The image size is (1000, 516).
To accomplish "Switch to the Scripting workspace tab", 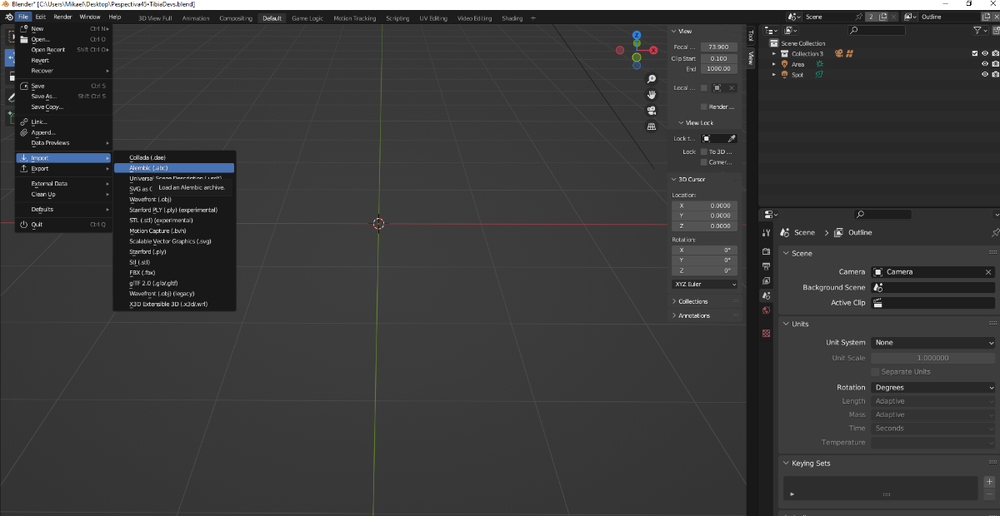I will pos(397,18).
